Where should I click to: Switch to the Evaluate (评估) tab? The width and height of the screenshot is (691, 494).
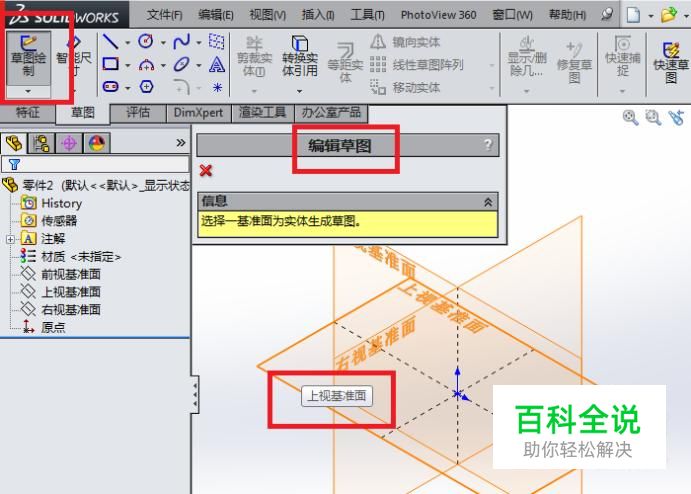point(138,113)
